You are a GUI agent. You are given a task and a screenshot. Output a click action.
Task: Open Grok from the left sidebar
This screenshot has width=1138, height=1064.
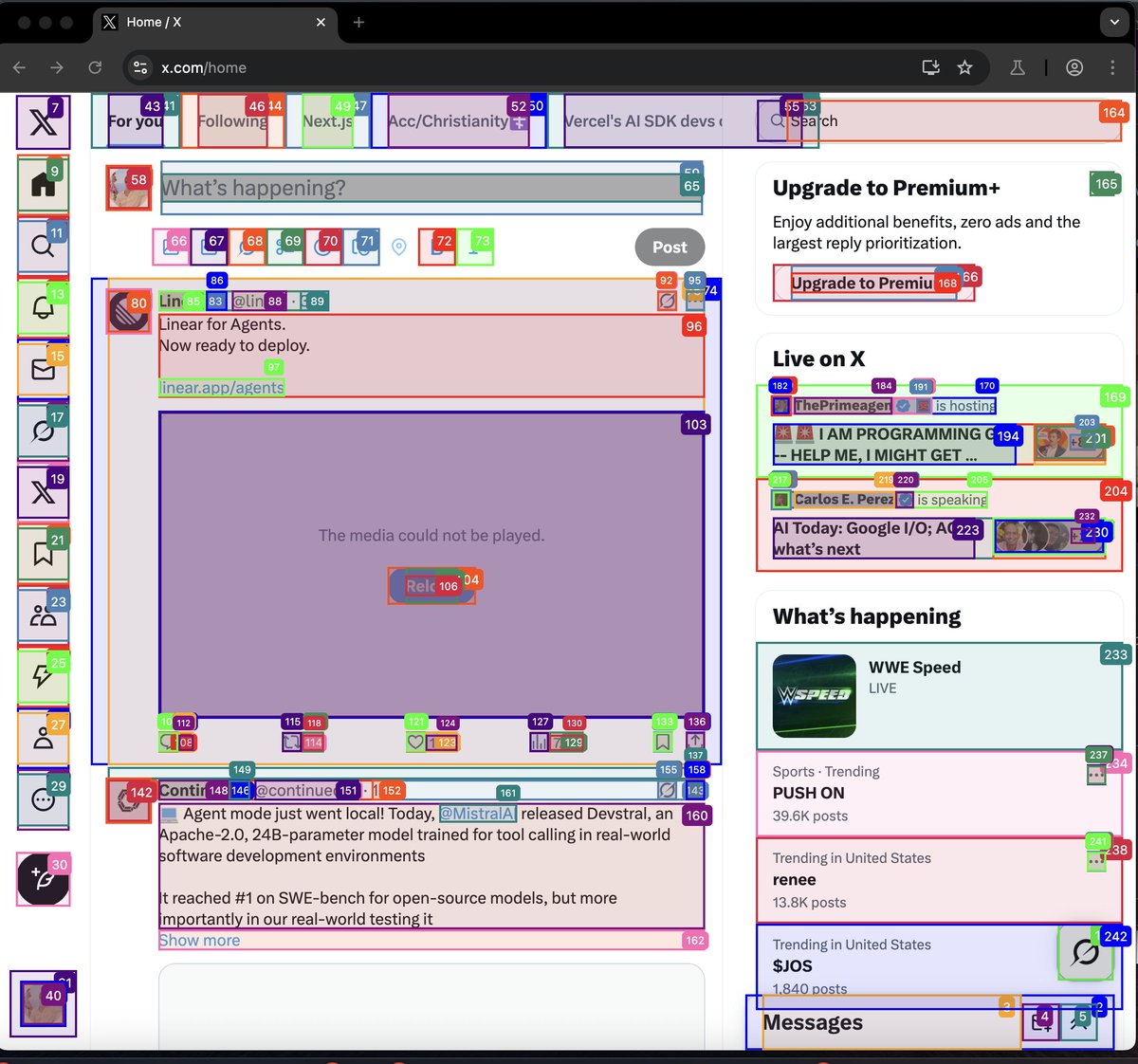(43, 431)
